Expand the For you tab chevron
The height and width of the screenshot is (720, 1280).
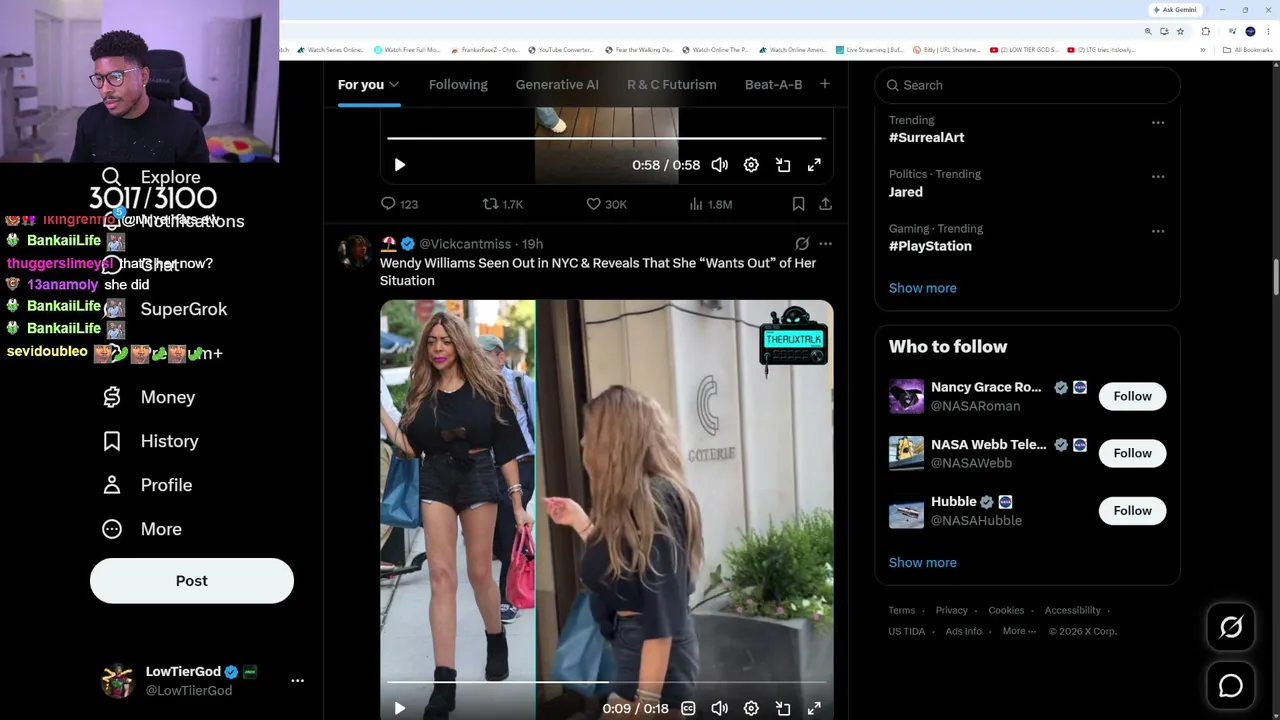pos(394,85)
